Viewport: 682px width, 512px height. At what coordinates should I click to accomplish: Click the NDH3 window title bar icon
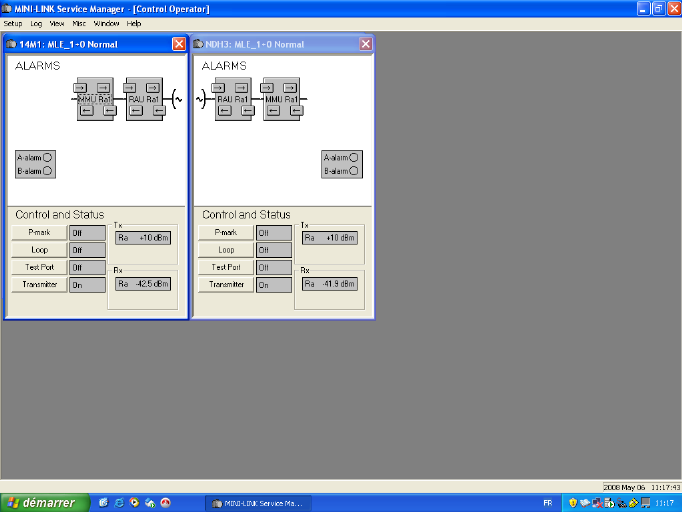pos(198,44)
